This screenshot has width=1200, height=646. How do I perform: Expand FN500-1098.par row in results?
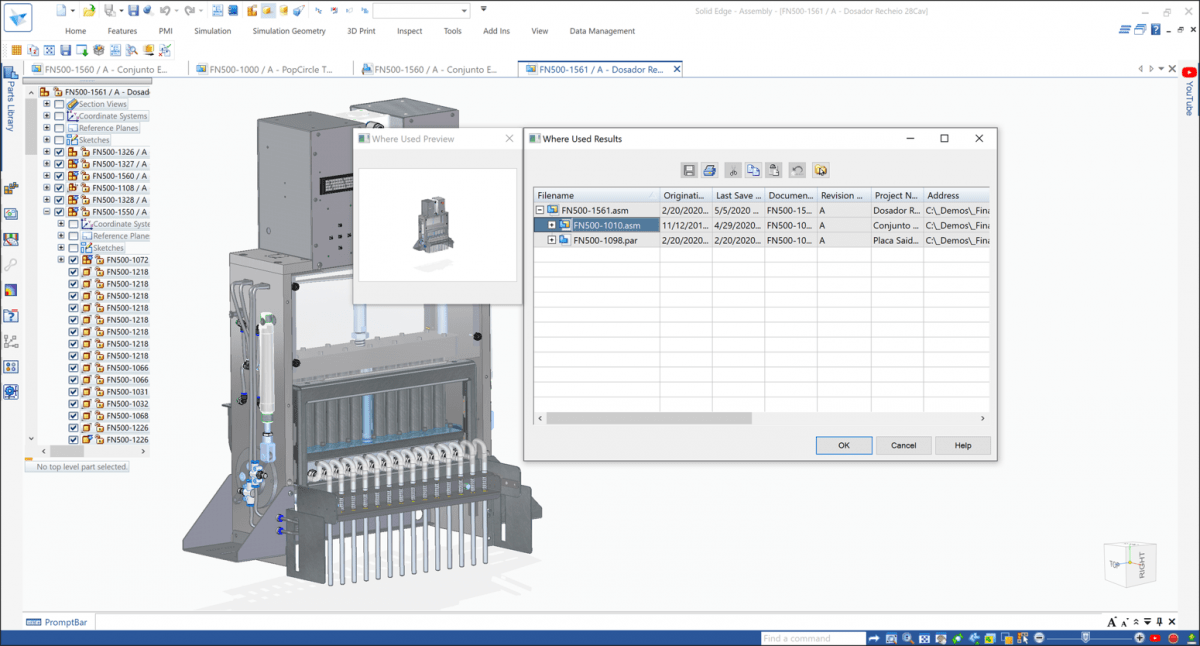pos(552,240)
